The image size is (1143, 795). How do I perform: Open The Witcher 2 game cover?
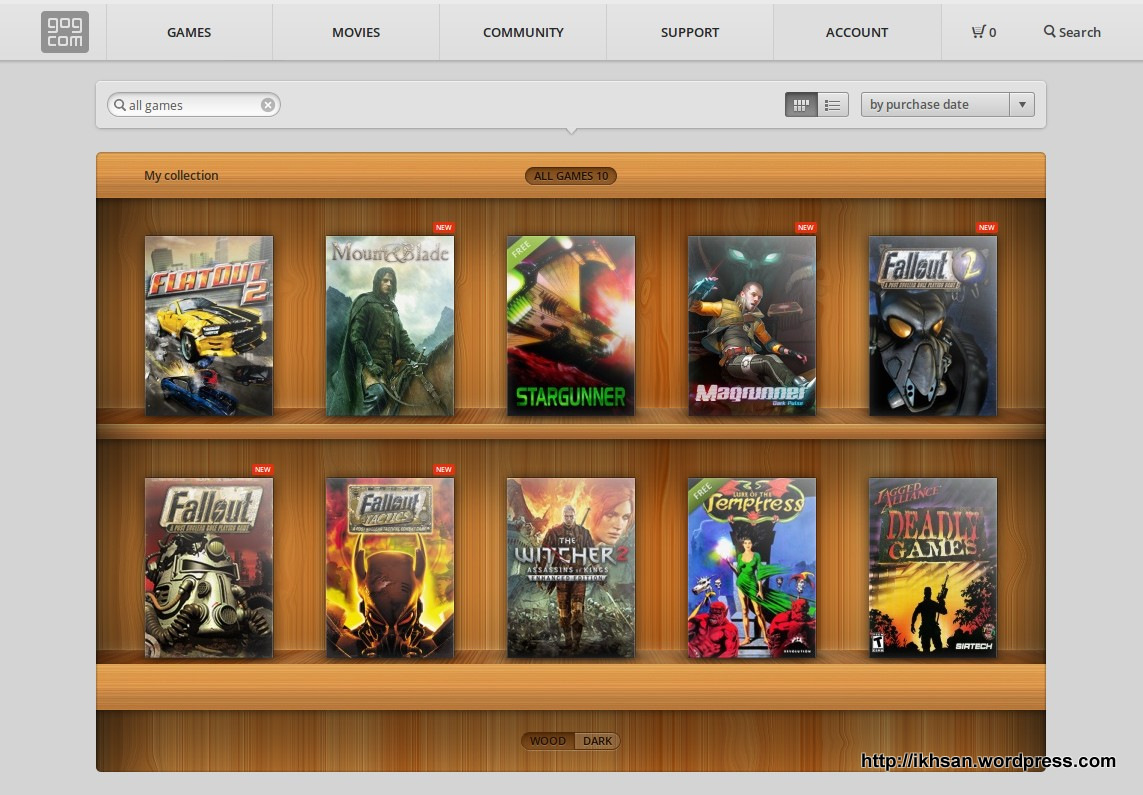pyautogui.click(x=571, y=568)
